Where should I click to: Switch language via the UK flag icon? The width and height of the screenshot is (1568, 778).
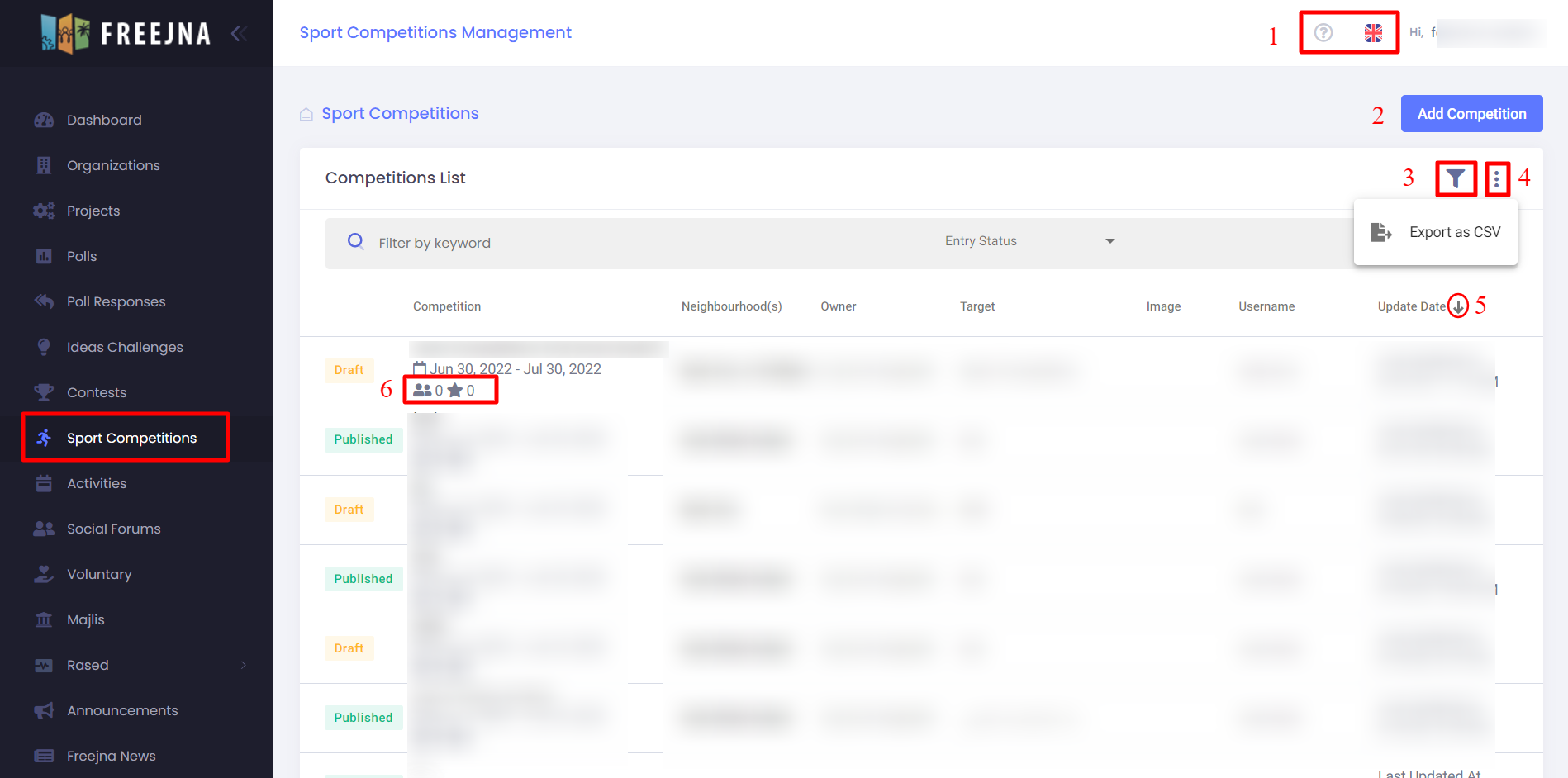1373,32
